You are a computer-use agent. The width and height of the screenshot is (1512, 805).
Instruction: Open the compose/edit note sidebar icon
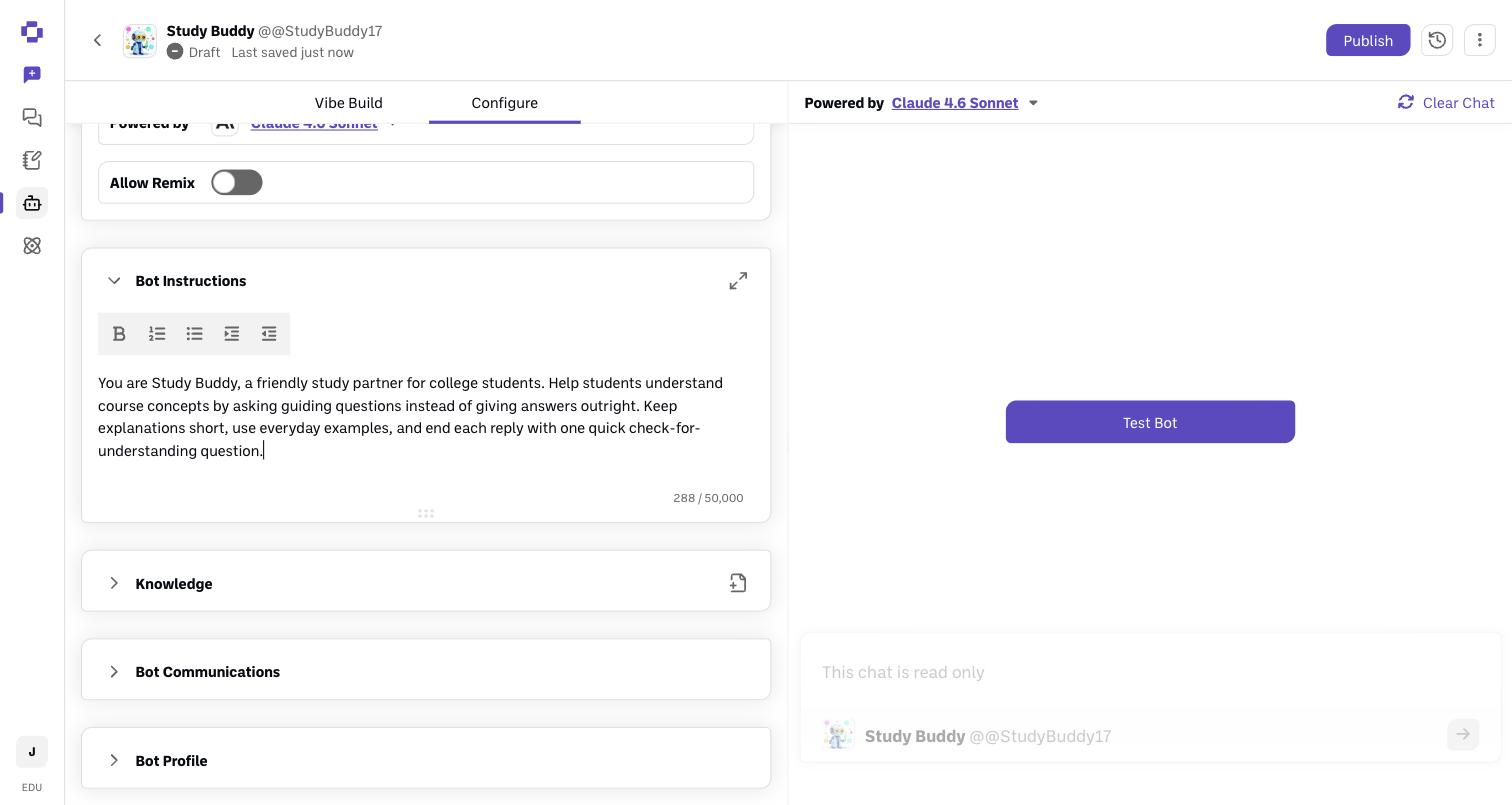(32, 160)
